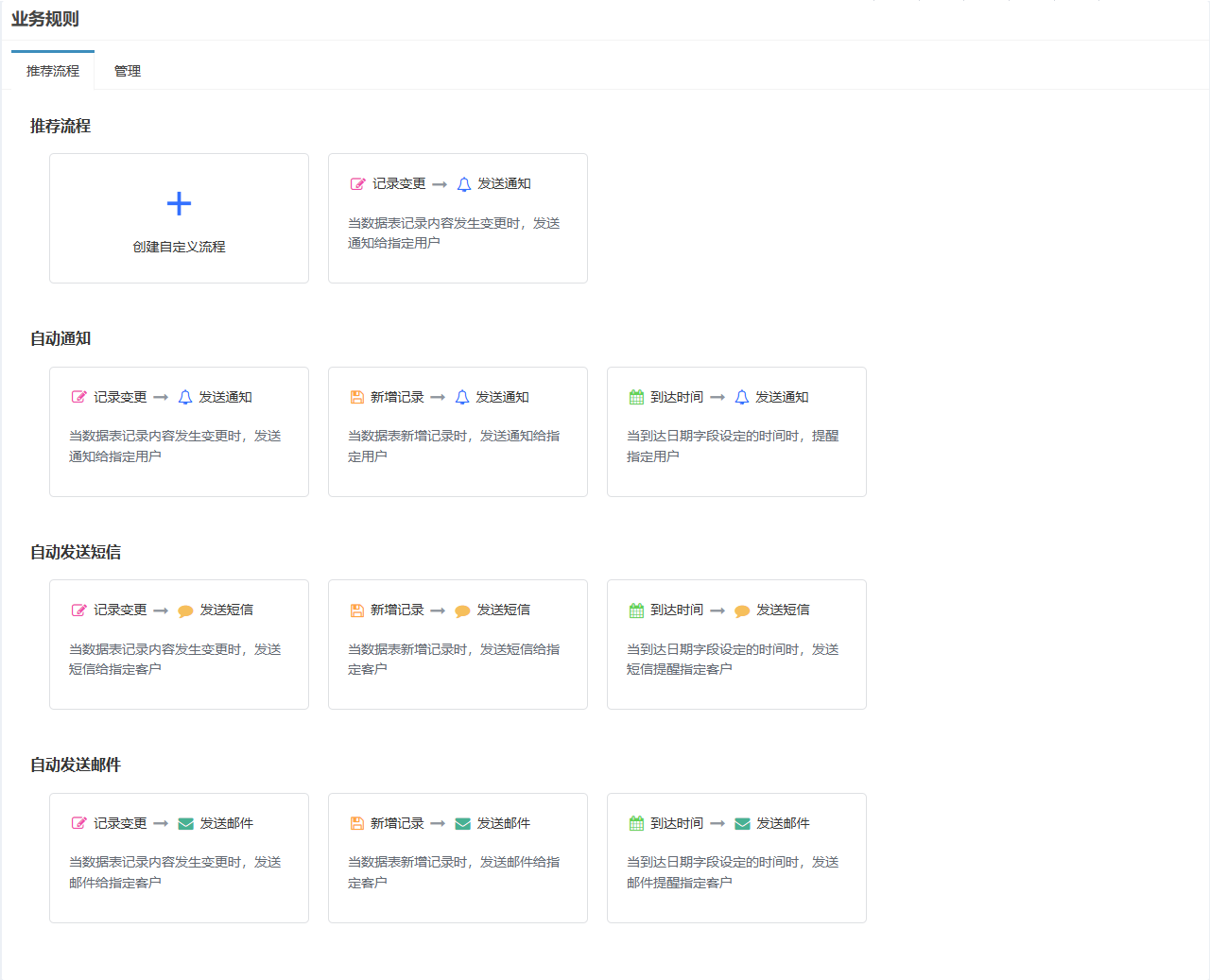Click the 发送邮件 envelope icon in the 记录变更 card
This screenshot has width=1210, height=980.
pos(185,824)
